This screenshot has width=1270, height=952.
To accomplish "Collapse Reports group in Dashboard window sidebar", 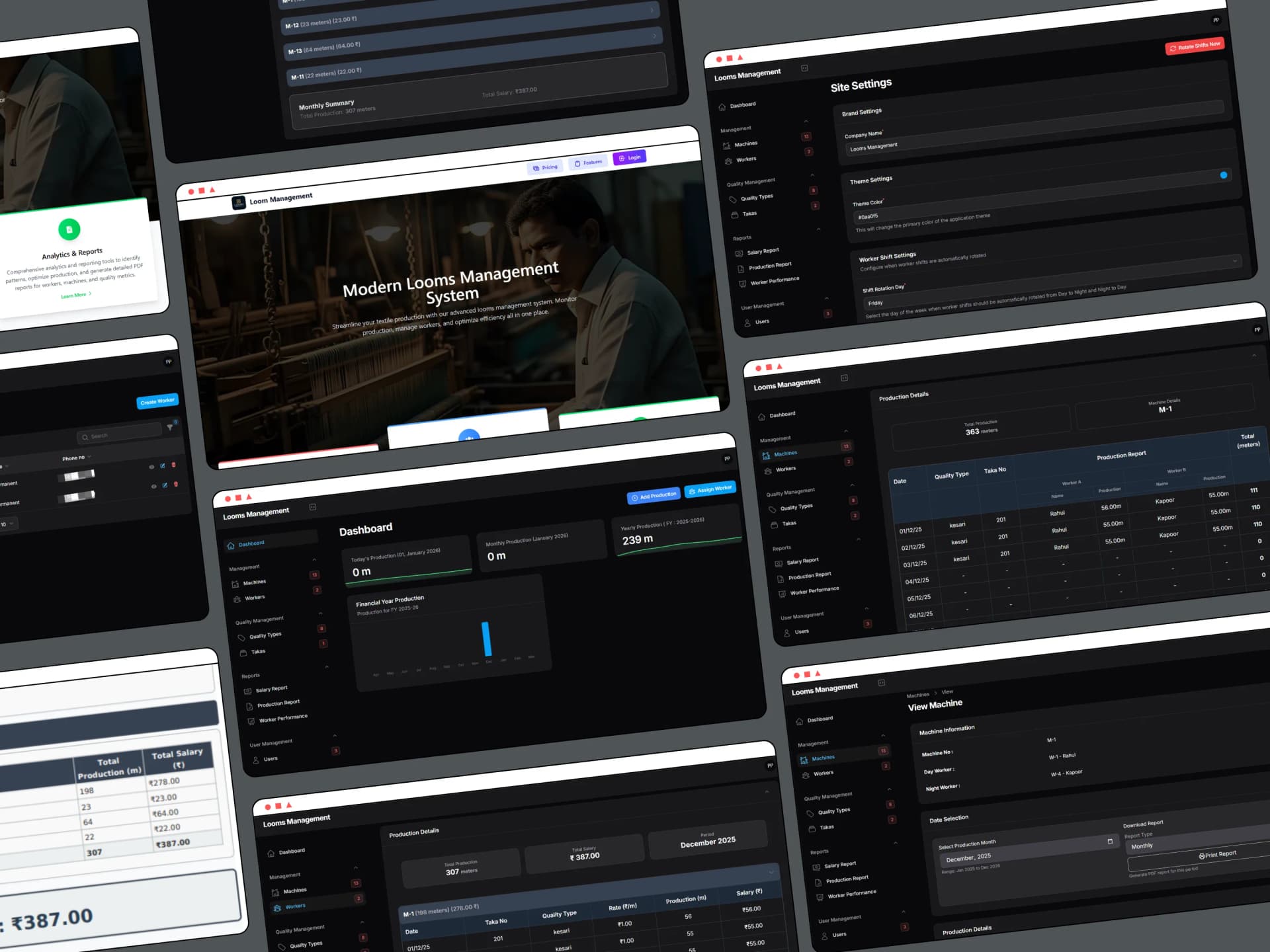I will (327, 667).
